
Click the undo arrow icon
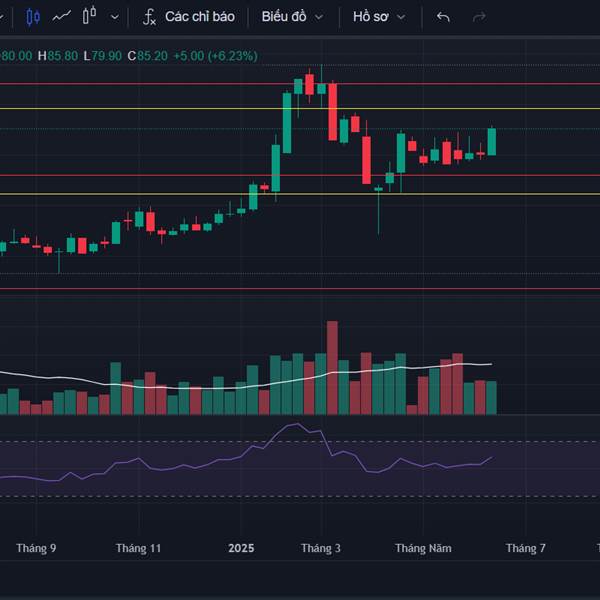pos(443,17)
